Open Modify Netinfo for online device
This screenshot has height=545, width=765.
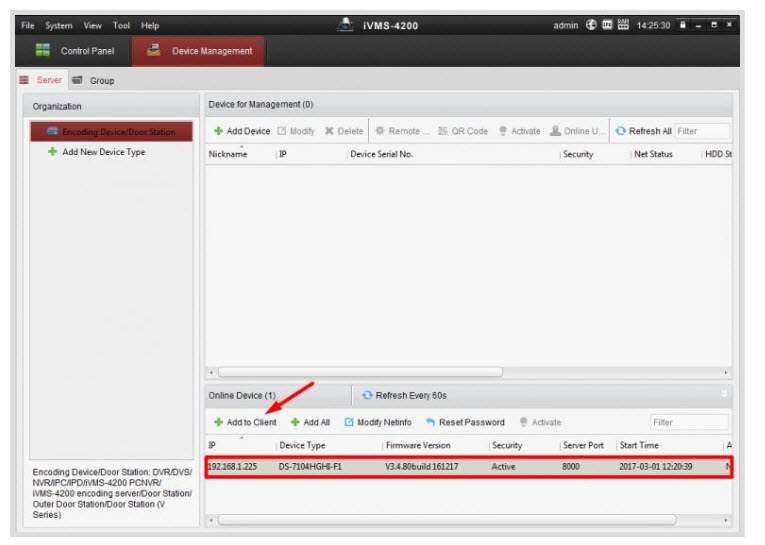coord(378,422)
